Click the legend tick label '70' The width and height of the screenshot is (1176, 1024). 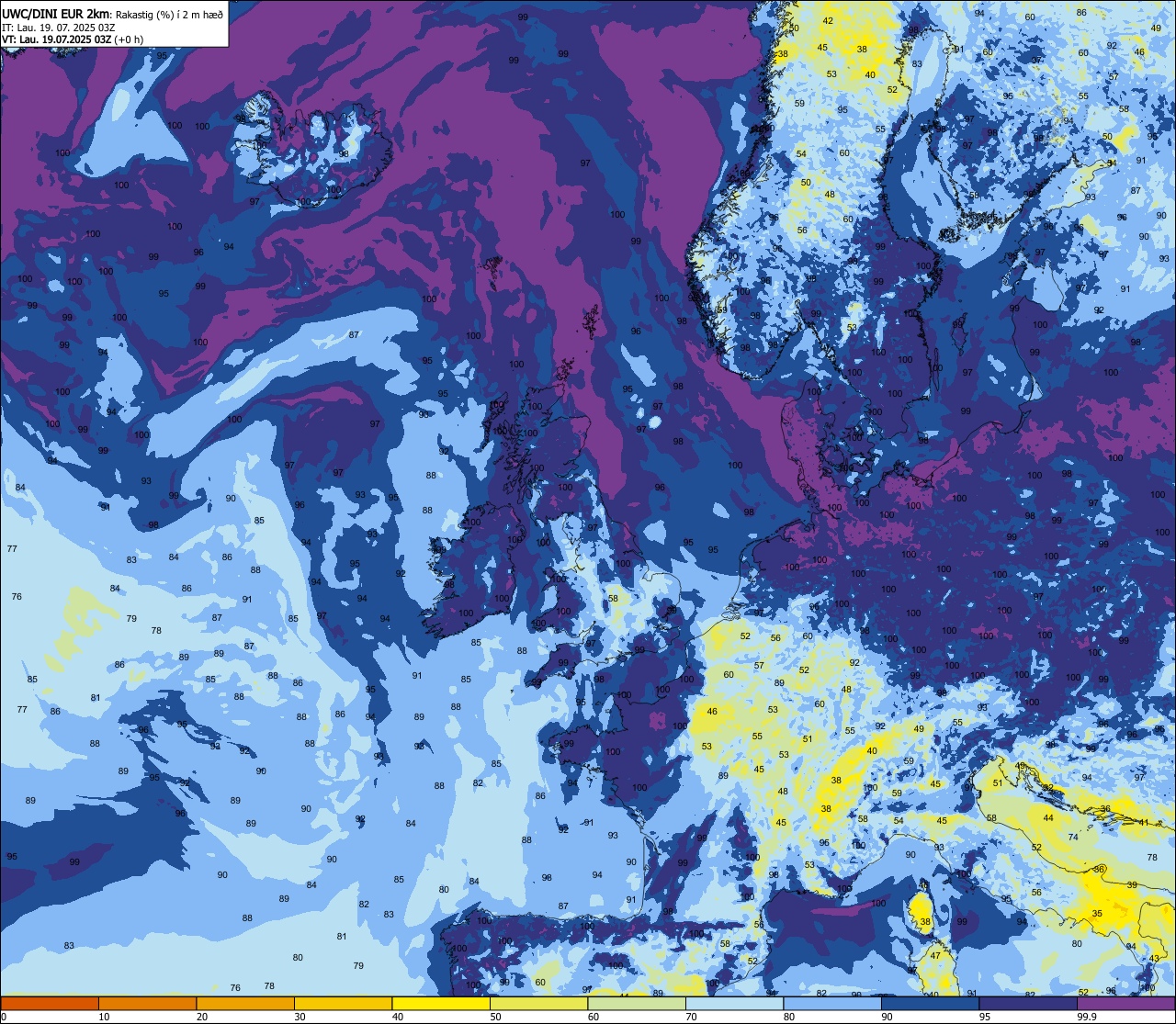tap(691, 1017)
